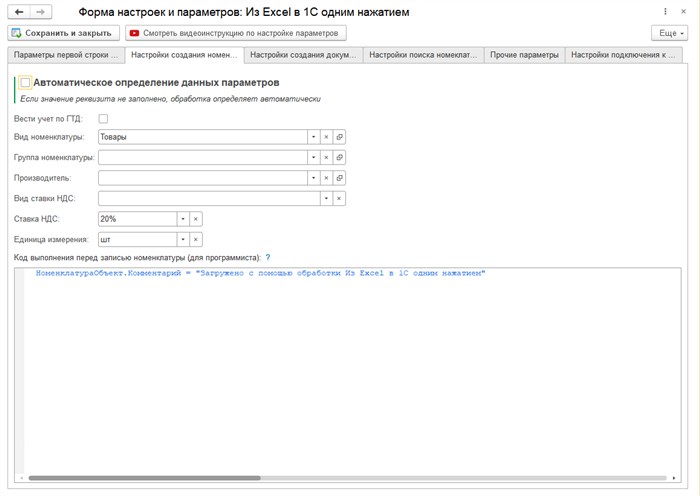Image resolution: width=700 pixels, height=496 pixels.
Task: Click the code editor scrollbar left arrow
Action: pos(21,478)
